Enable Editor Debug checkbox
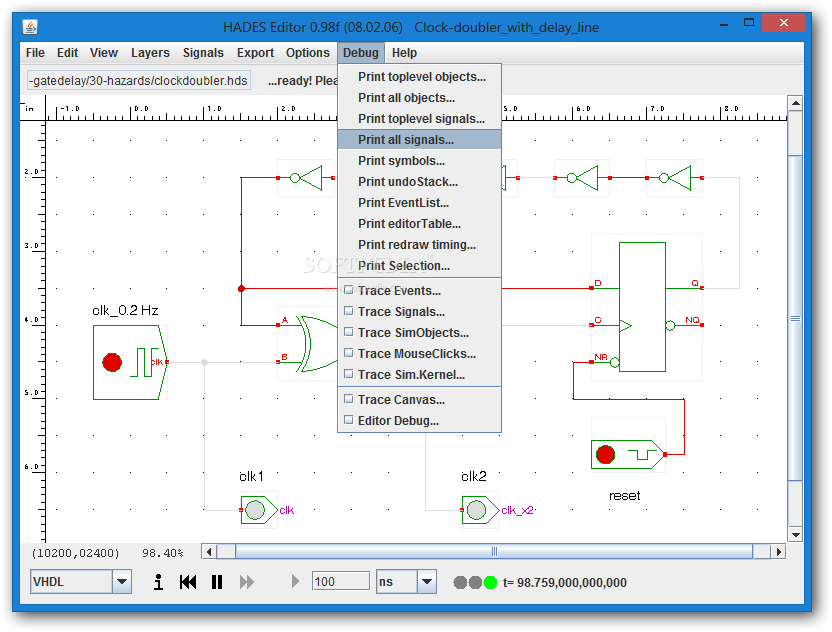832x632 pixels. pos(349,420)
